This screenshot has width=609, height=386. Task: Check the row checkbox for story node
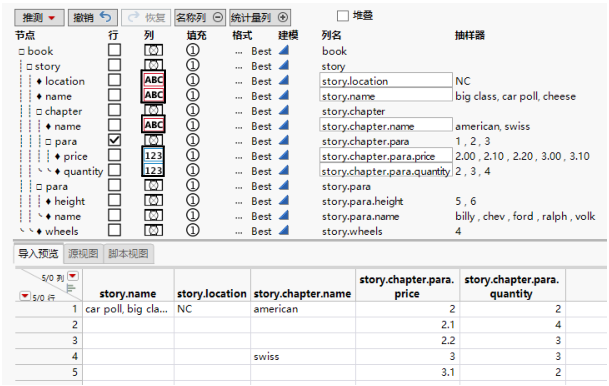(x=114, y=65)
